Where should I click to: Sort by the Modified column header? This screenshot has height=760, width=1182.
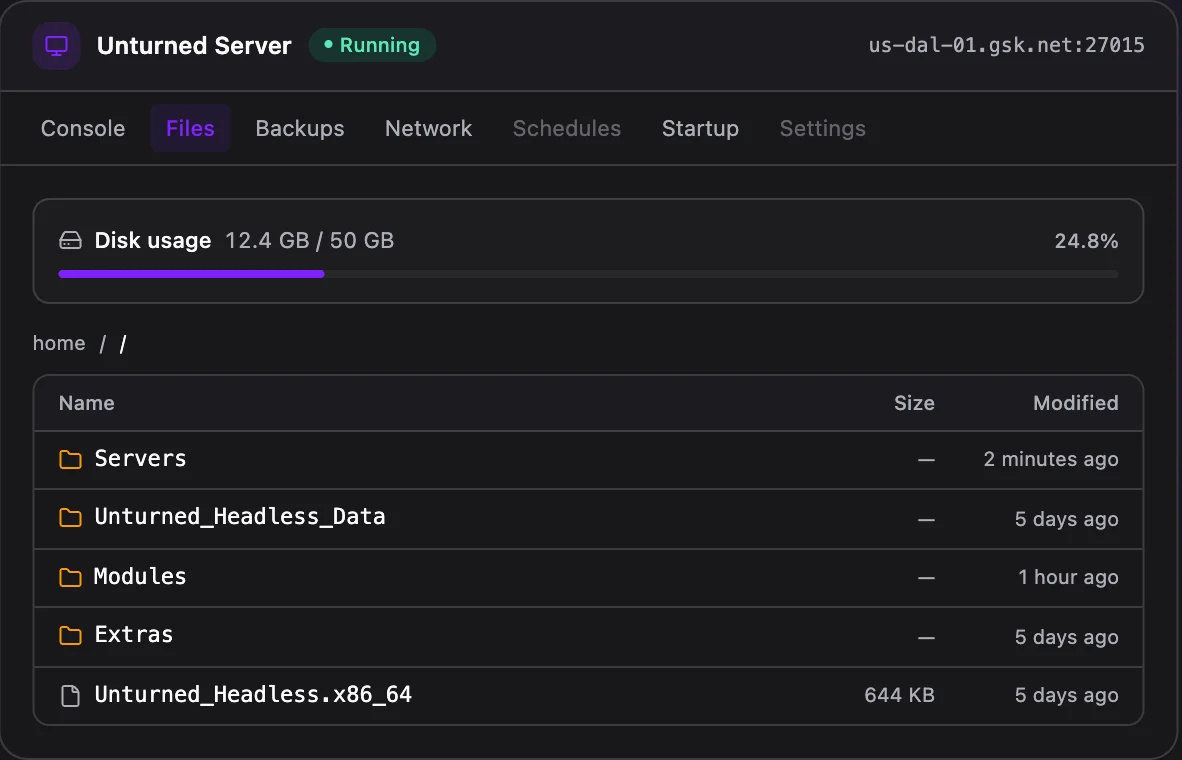click(x=1076, y=403)
